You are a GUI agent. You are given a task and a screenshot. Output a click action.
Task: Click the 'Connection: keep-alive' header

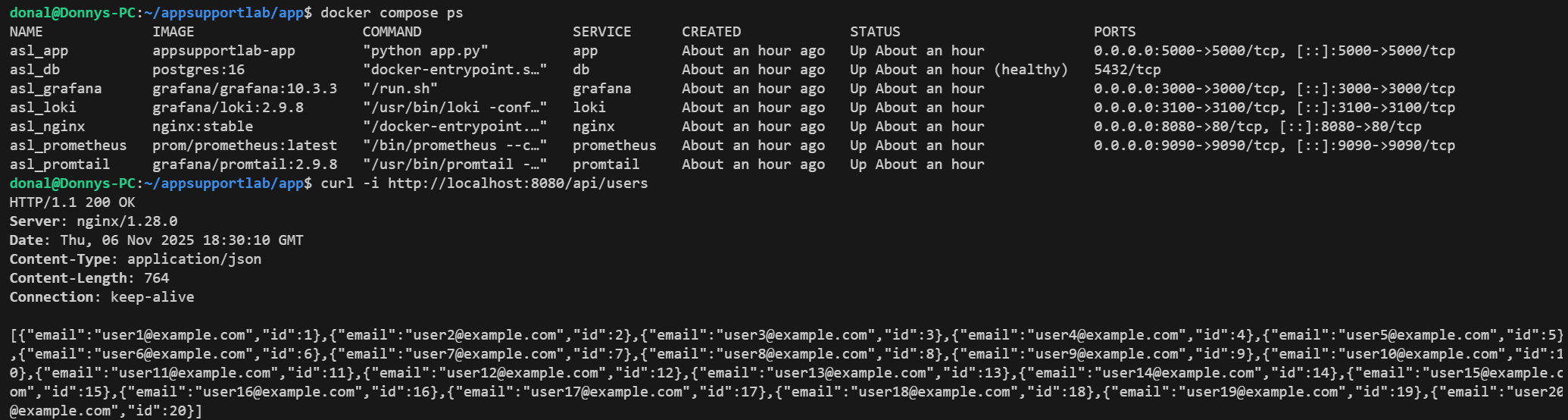102,297
